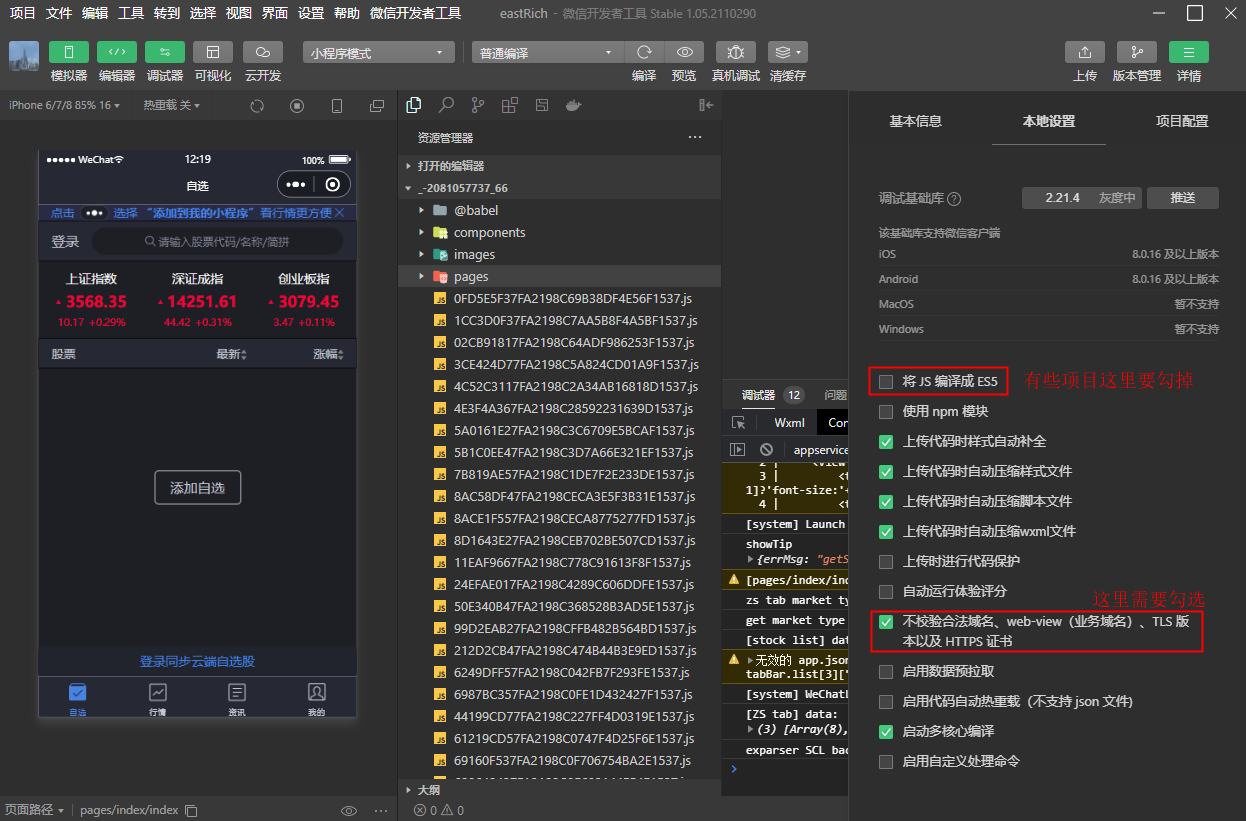The width and height of the screenshot is (1246, 821).
Task: Open the 文件 menu
Action: 59,13
